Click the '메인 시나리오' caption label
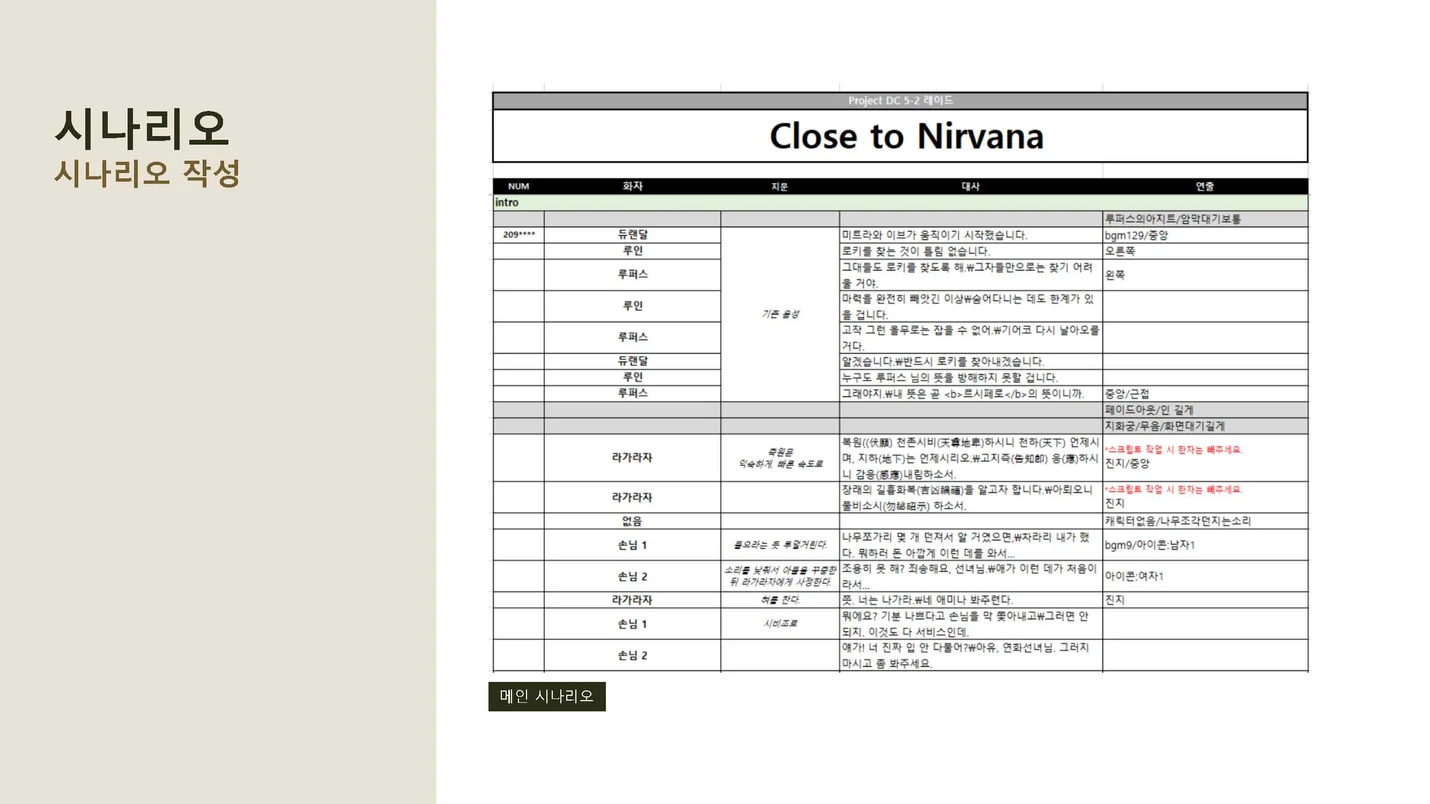 pyautogui.click(x=547, y=696)
